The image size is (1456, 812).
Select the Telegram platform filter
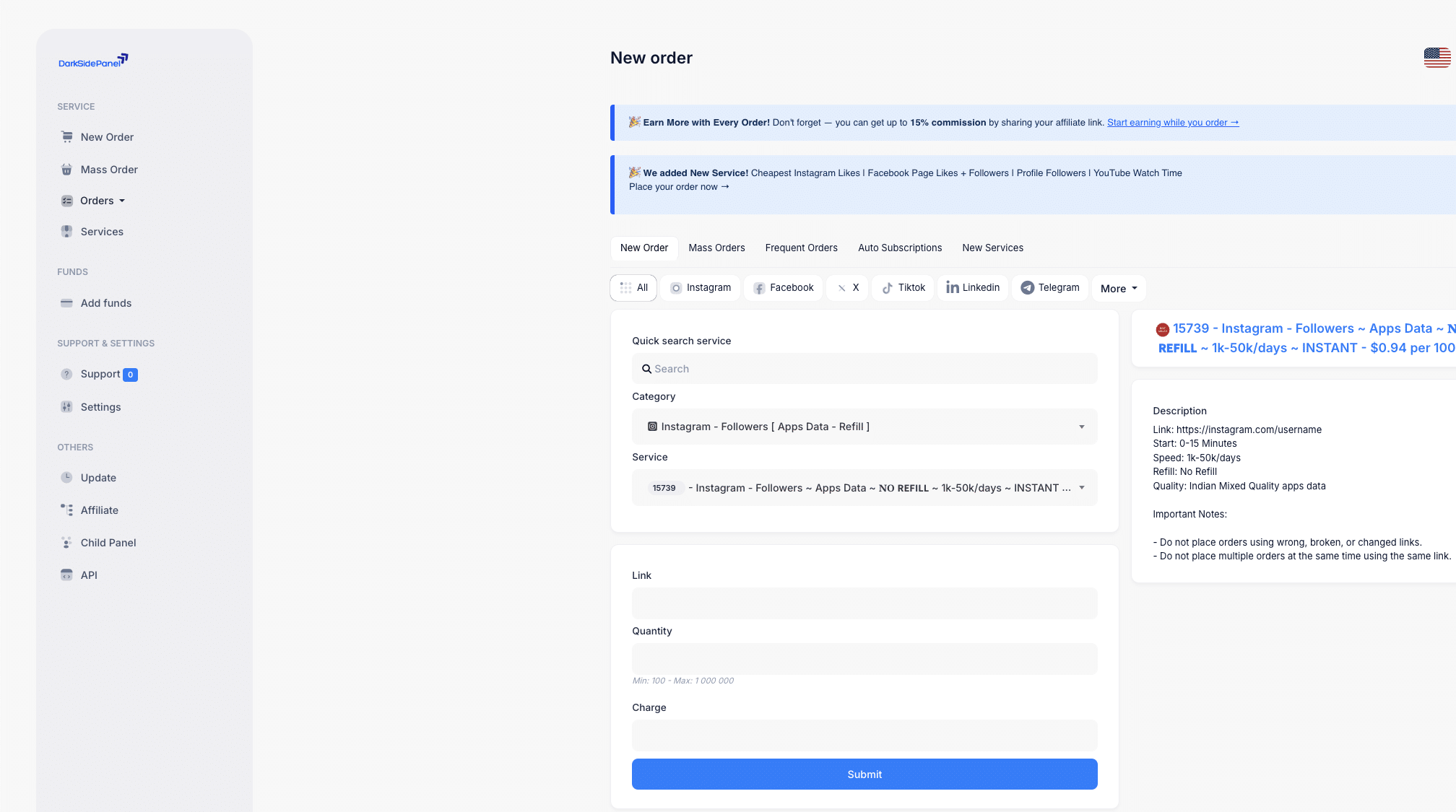coord(1049,288)
